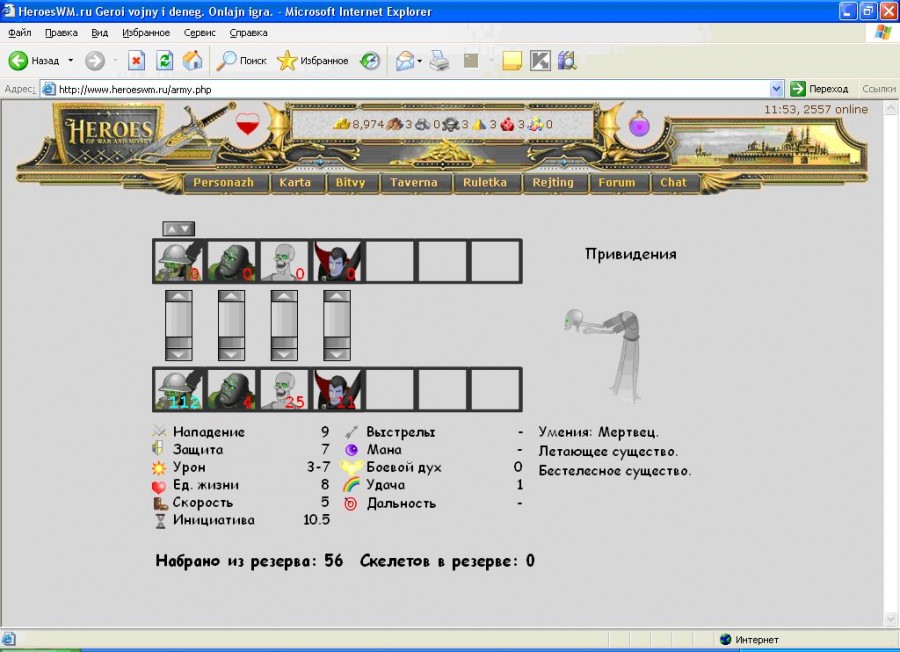The height and width of the screenshot is (652, 900).
Task: Open the game Forum
Action: [x=617, y=183]
